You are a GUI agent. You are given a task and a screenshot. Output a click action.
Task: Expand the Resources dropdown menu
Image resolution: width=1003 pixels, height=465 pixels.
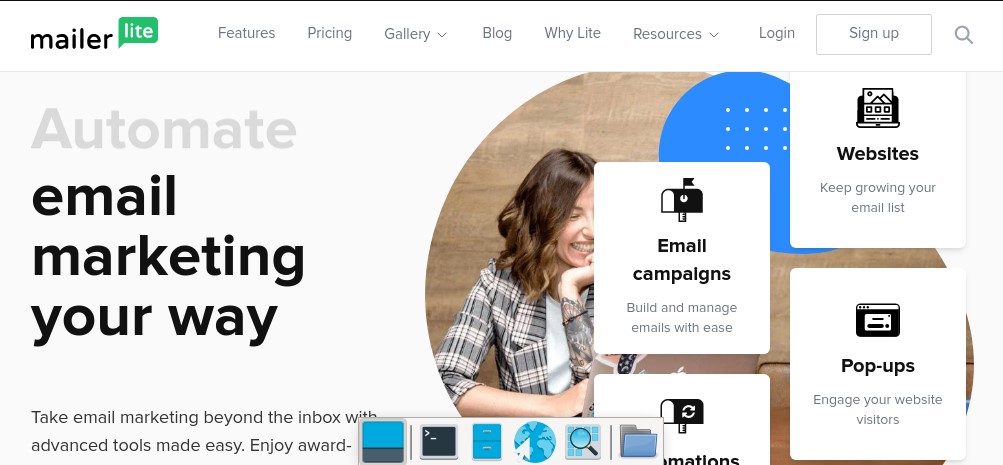[676, 34]
